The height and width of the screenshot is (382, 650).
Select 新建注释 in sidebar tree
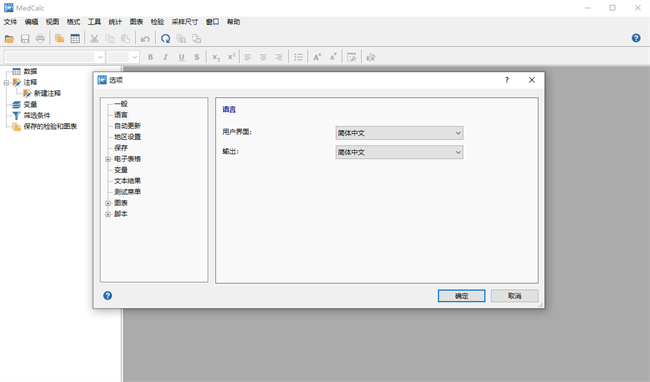(x=47, y=93)
